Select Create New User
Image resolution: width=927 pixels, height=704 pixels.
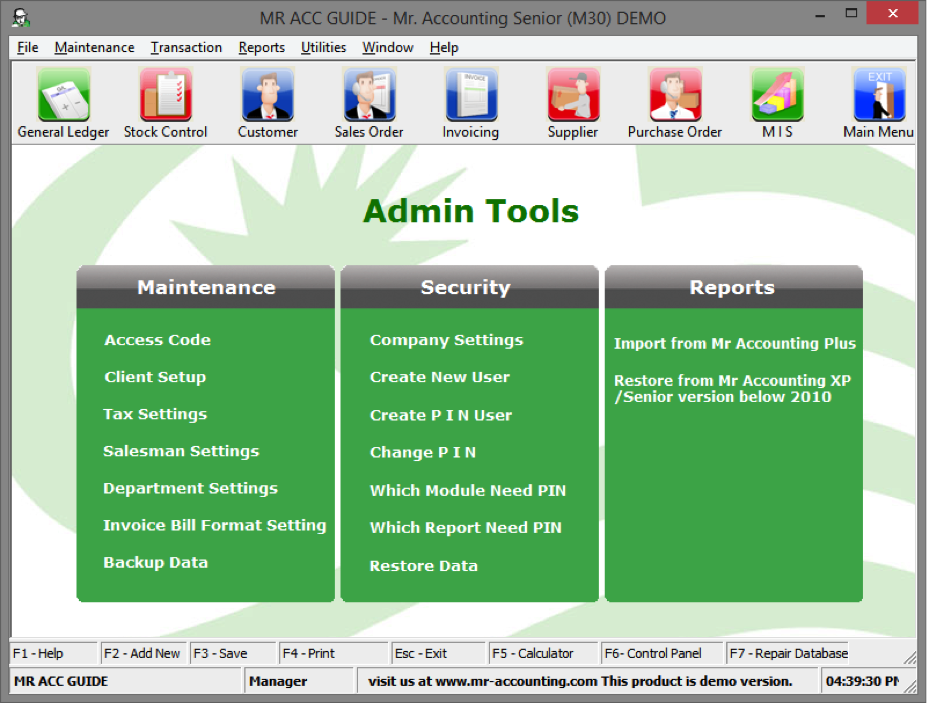(439, 377)
